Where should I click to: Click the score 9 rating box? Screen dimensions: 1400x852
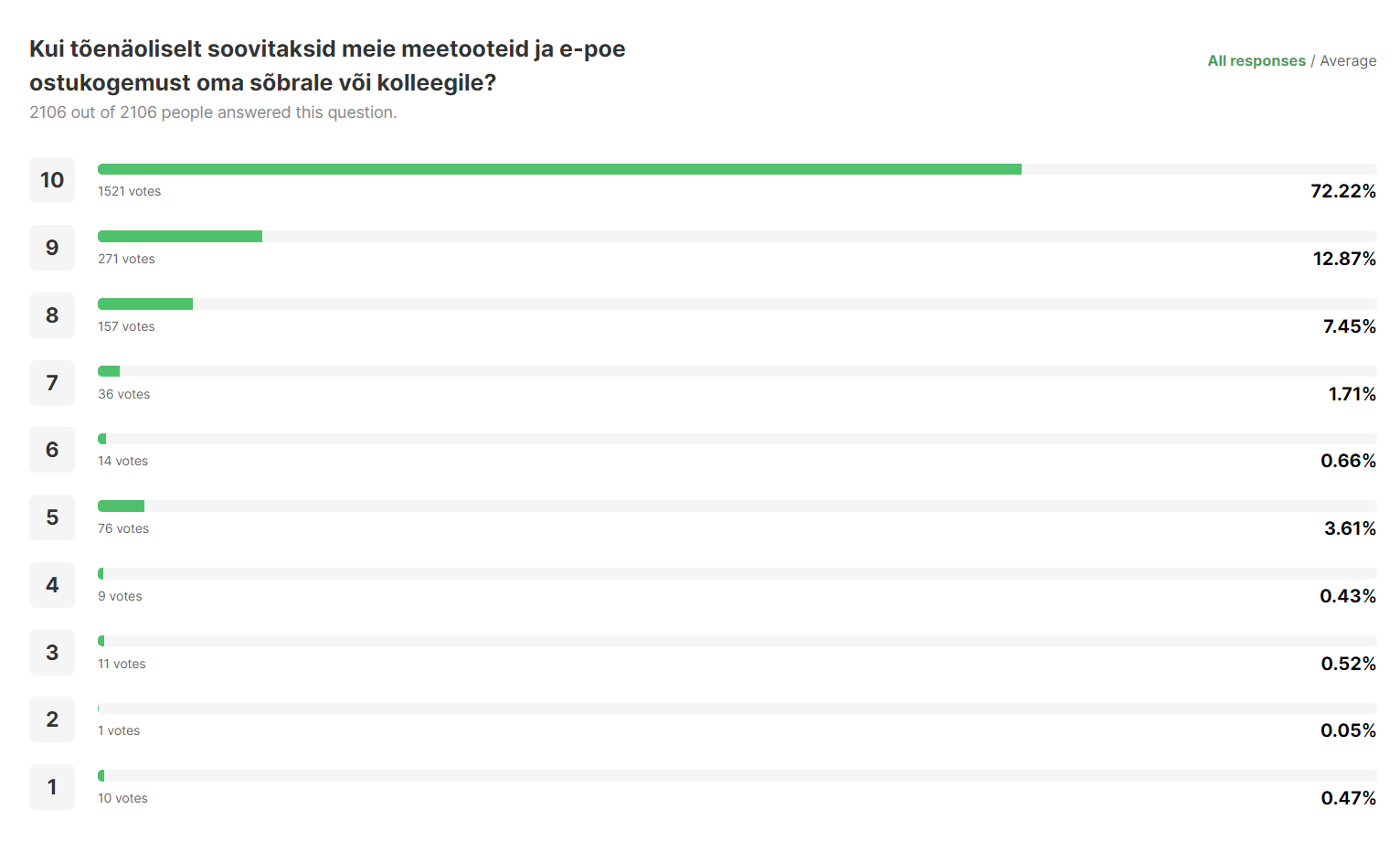point(52,248)
